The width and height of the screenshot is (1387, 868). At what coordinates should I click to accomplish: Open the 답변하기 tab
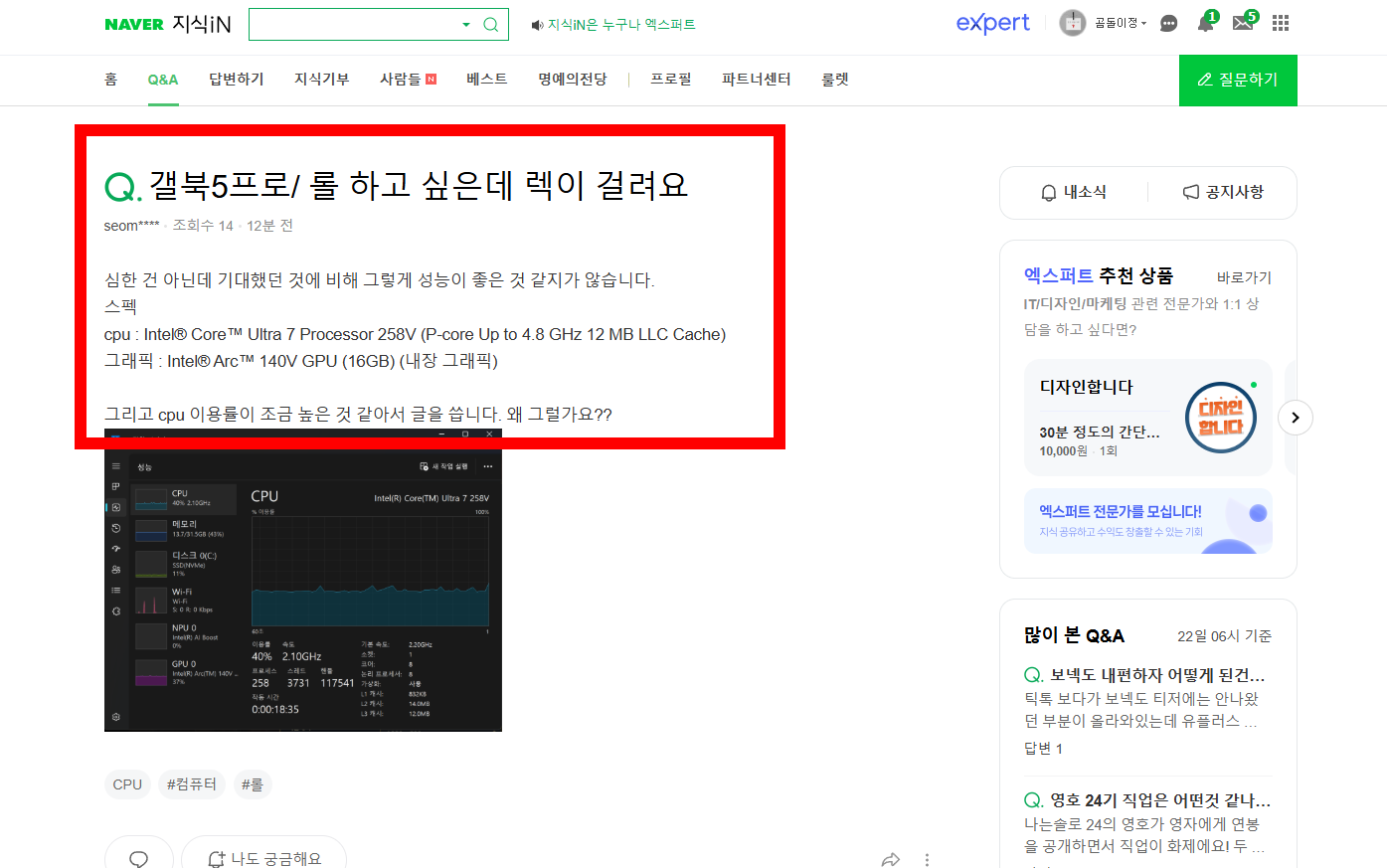(237, 80)
